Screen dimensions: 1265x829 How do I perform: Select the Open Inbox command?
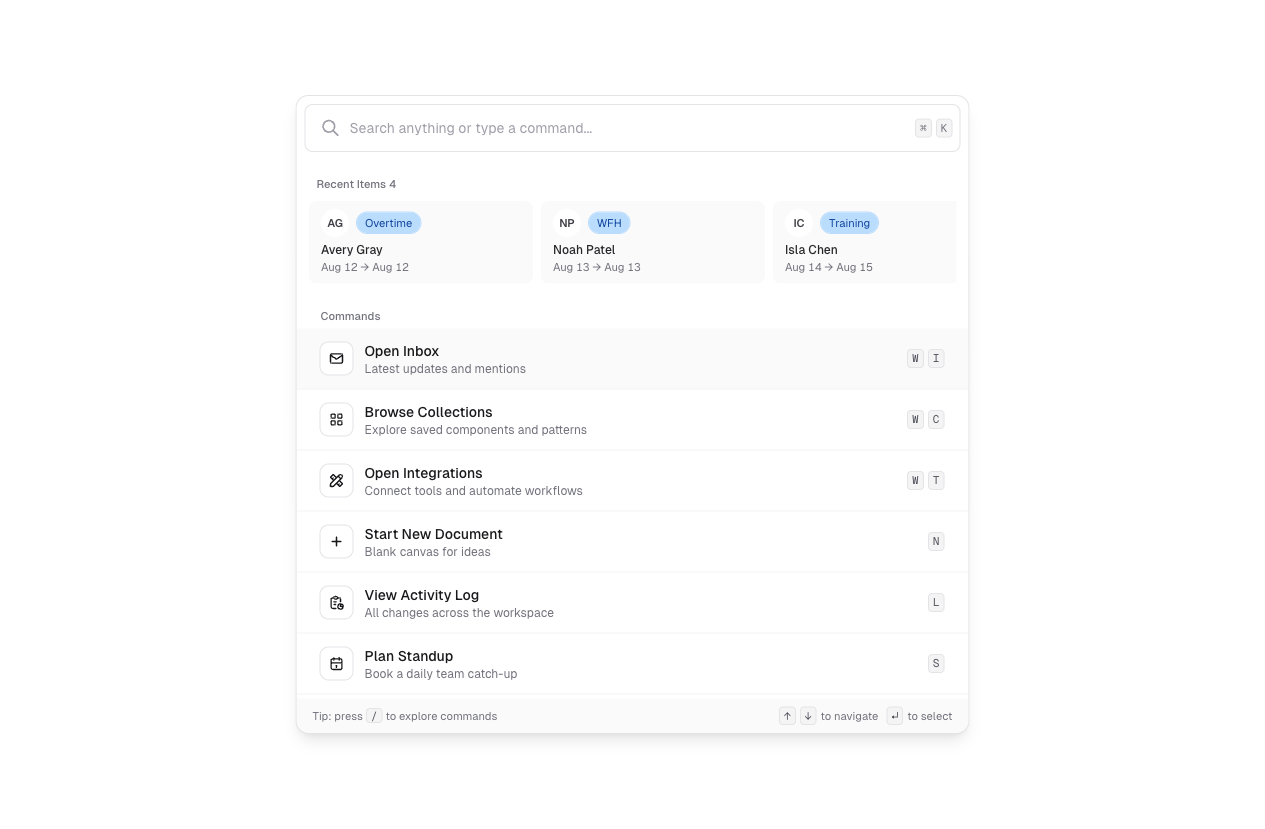(632, 359)
